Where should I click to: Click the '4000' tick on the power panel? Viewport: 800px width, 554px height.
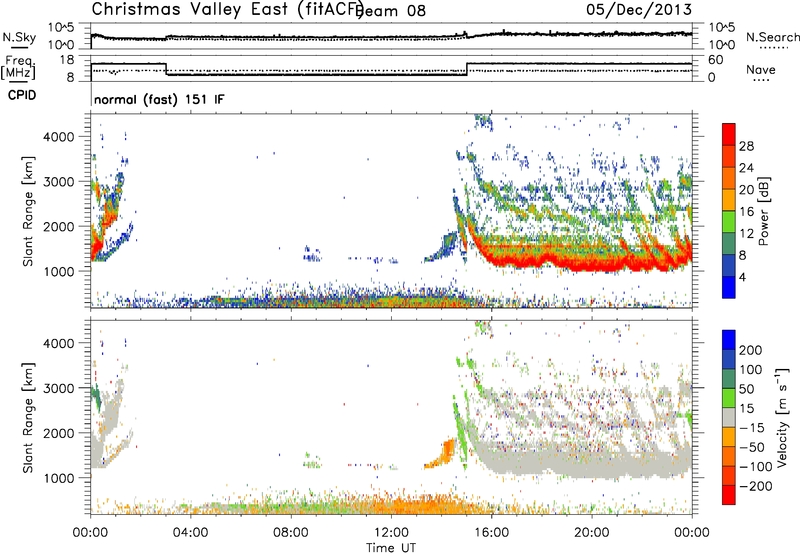coord(58,137)
